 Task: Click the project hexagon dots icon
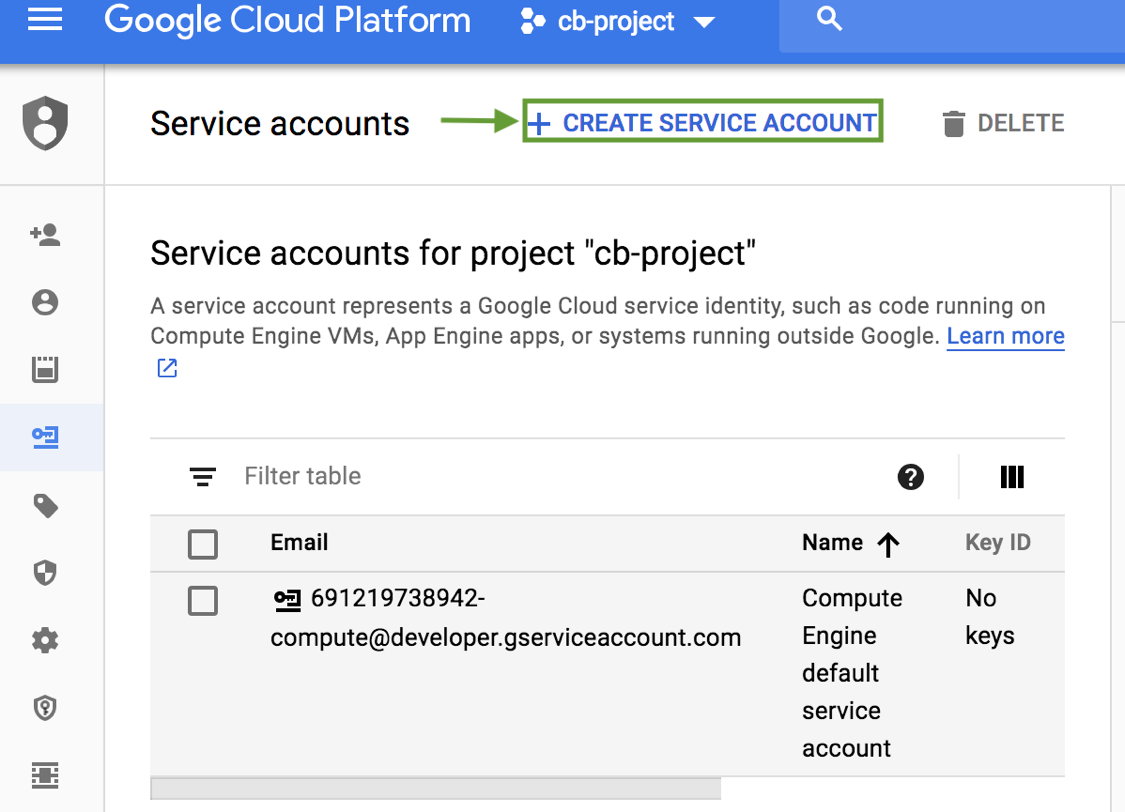coord(532,22)
